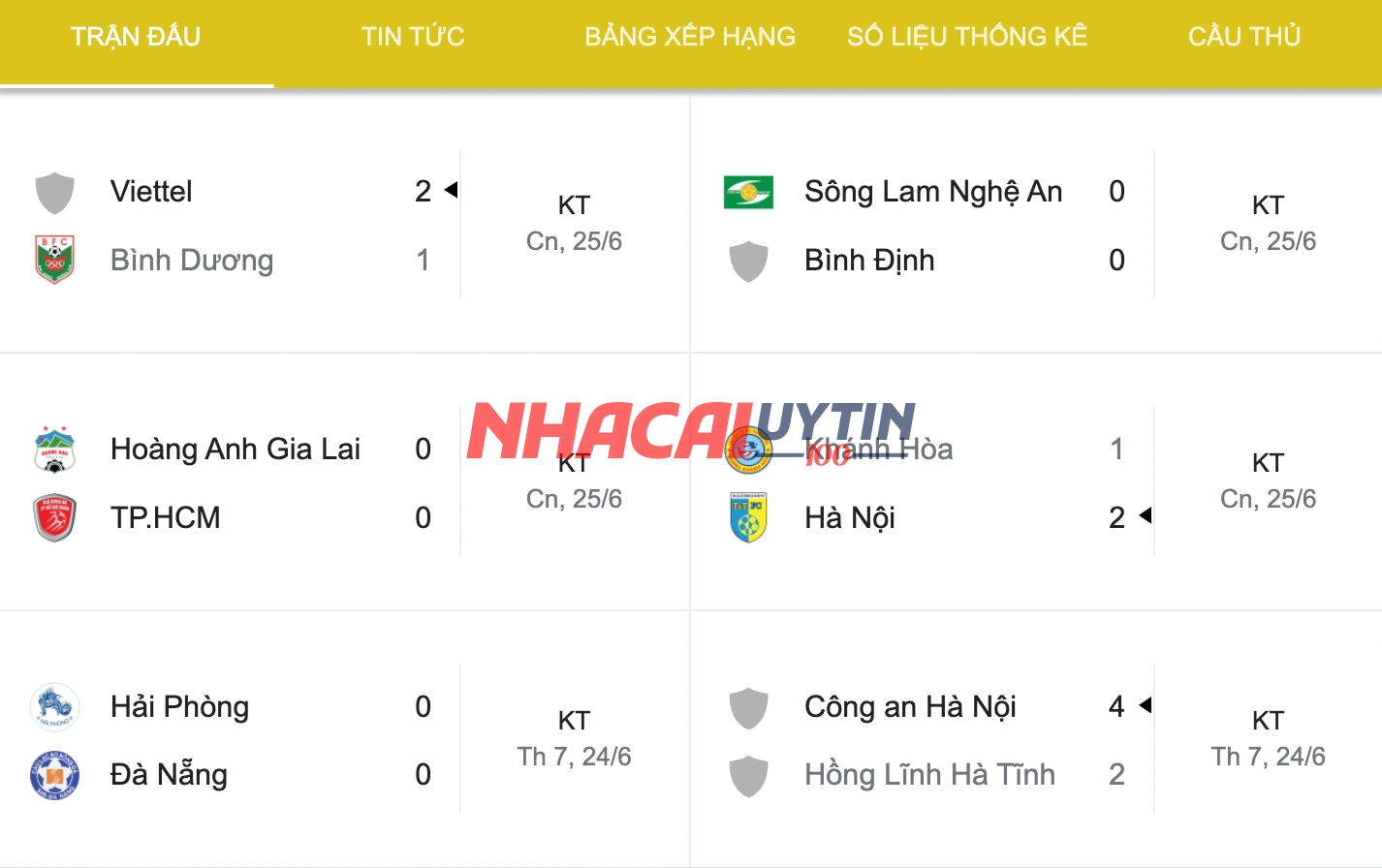Viewport: 1382px width, 868px height.
Task: Click the Đà Nẵng club badge icon
Action: click(54, 775)
